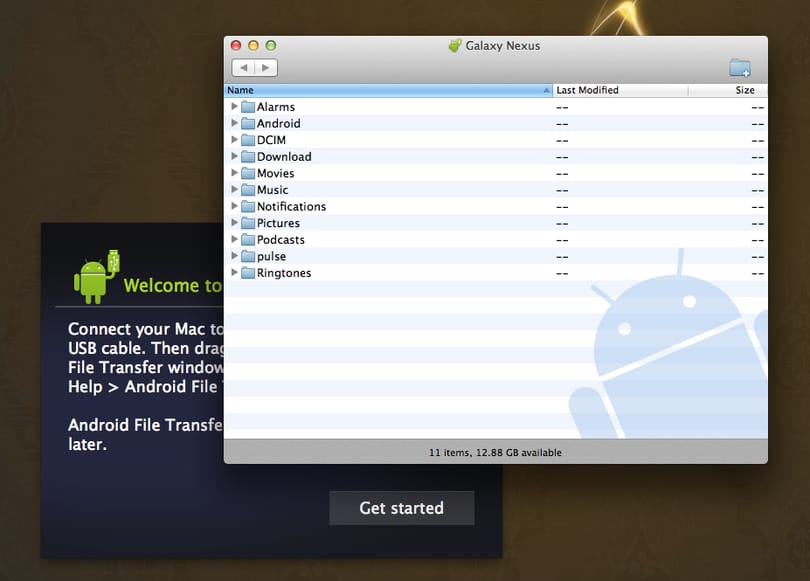Click the Music folder icon
The height and width of the screenshot is (581, 810).
tap(248, 190)
